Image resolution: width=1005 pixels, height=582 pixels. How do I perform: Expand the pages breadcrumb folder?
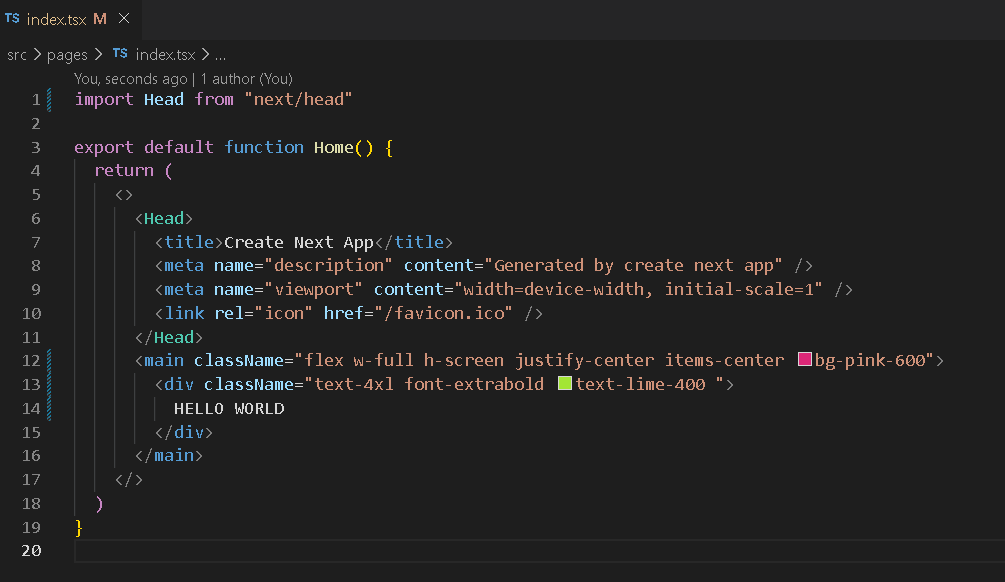[67, 54]
